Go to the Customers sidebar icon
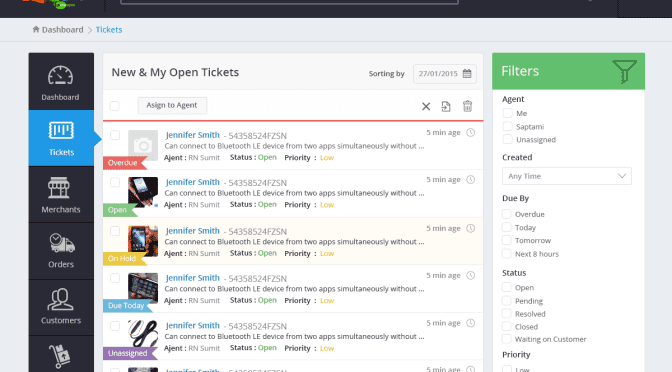This screenshot has height=372, width=672. (x=60, y=299)
